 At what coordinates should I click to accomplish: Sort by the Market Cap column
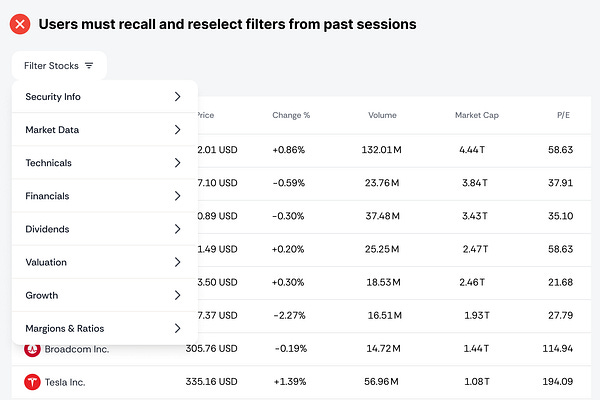(x=475, y=115)
